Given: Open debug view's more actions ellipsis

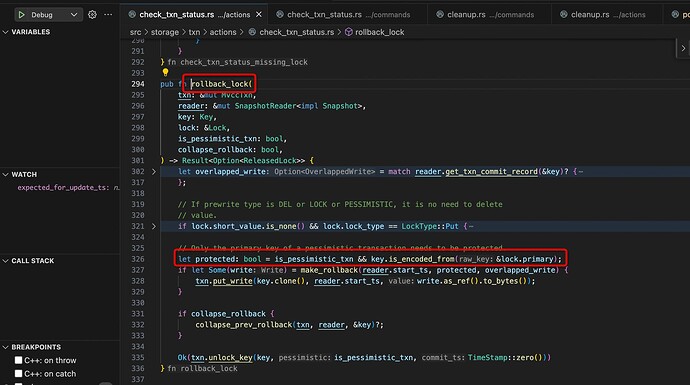Looking at the screenshot, I should (108, 15).
